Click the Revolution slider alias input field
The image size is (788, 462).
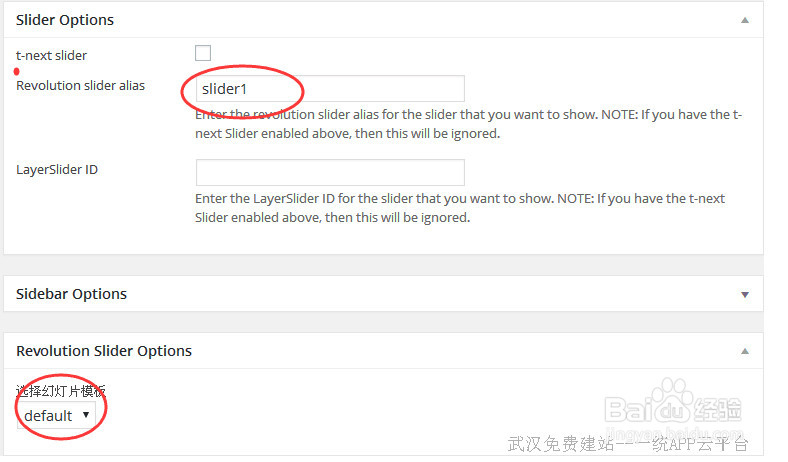pyautogui.click(x=330, y=89)
